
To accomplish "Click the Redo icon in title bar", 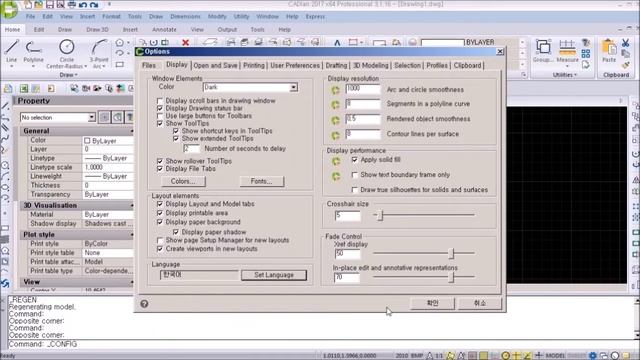I will click(x=94, y=5).
